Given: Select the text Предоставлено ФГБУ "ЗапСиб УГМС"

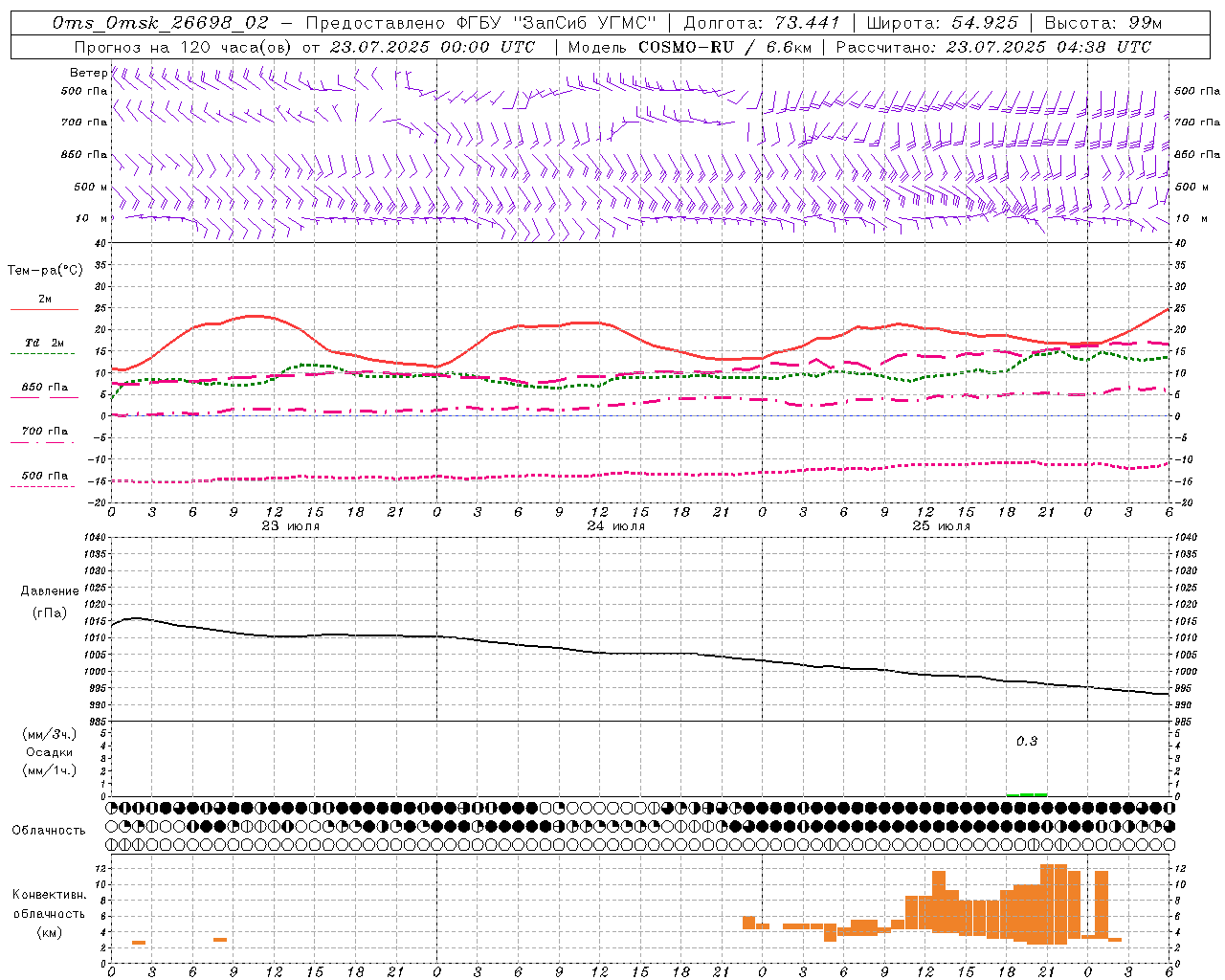Looking at the screenshot, I should 481,23.
